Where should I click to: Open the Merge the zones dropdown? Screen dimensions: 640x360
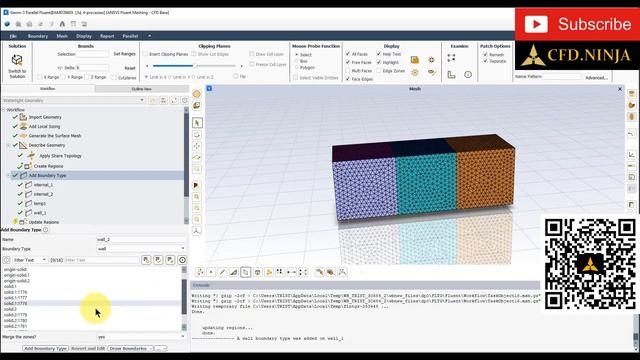141,337
